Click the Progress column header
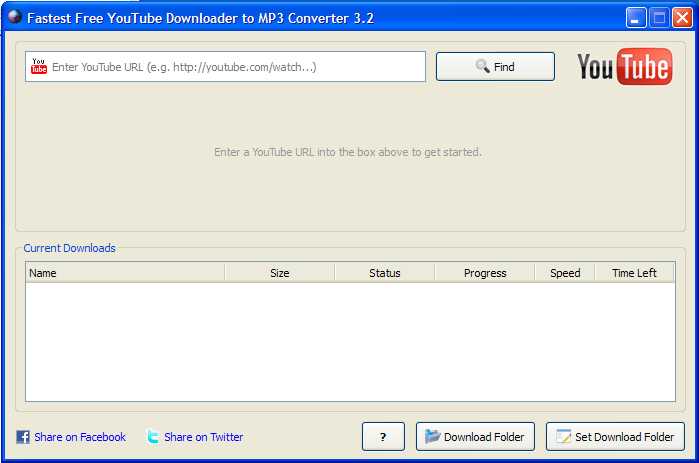 pyautogui.click(x=485, y=273)
